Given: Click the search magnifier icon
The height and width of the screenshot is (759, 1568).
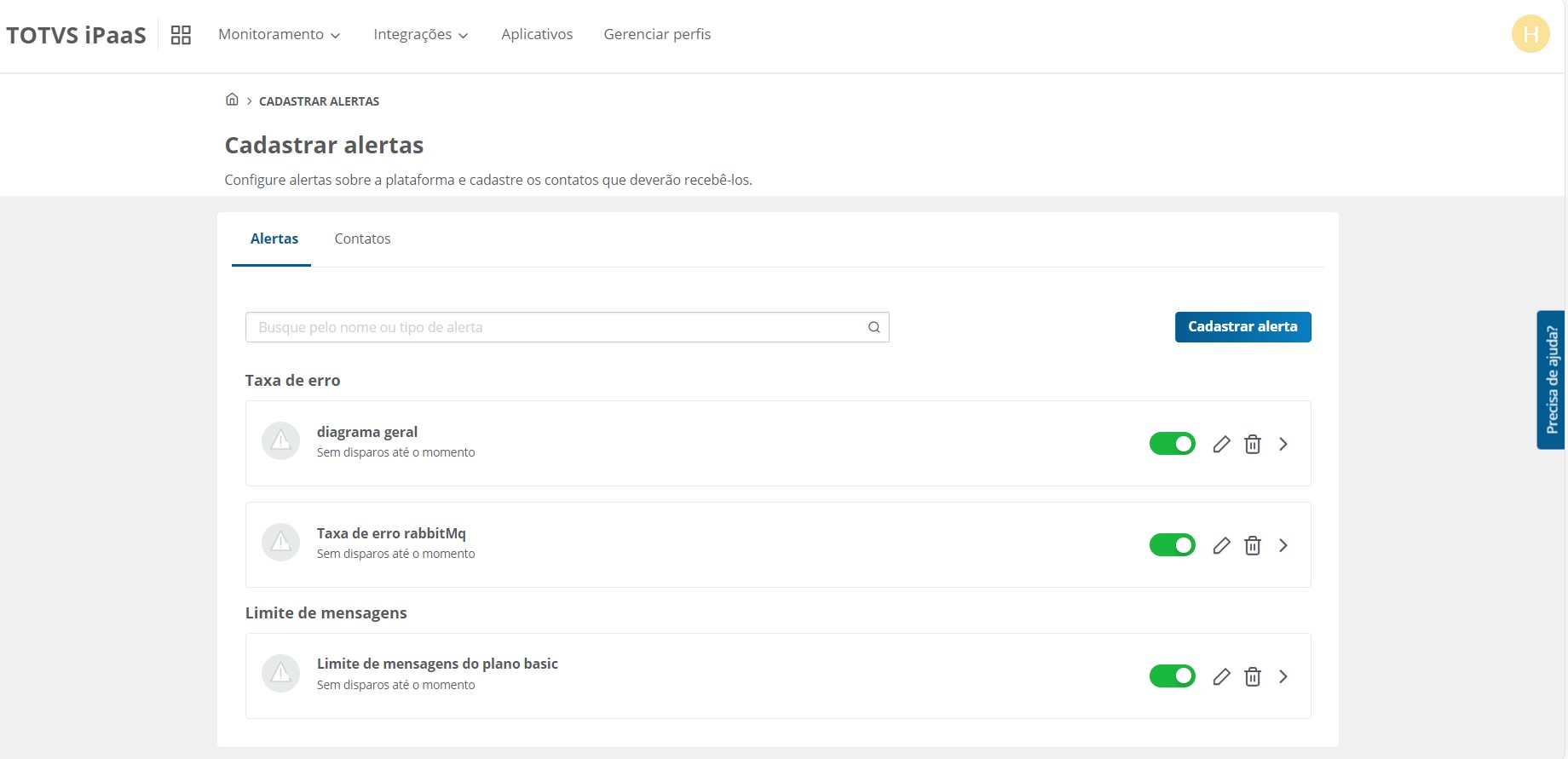Looking at the screenshot, I should [873, 327].
